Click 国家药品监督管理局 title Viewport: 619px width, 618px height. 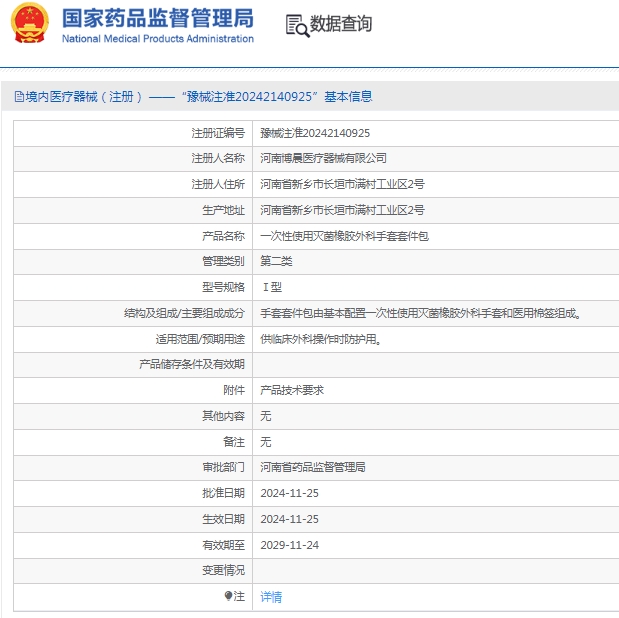(158, 18)
